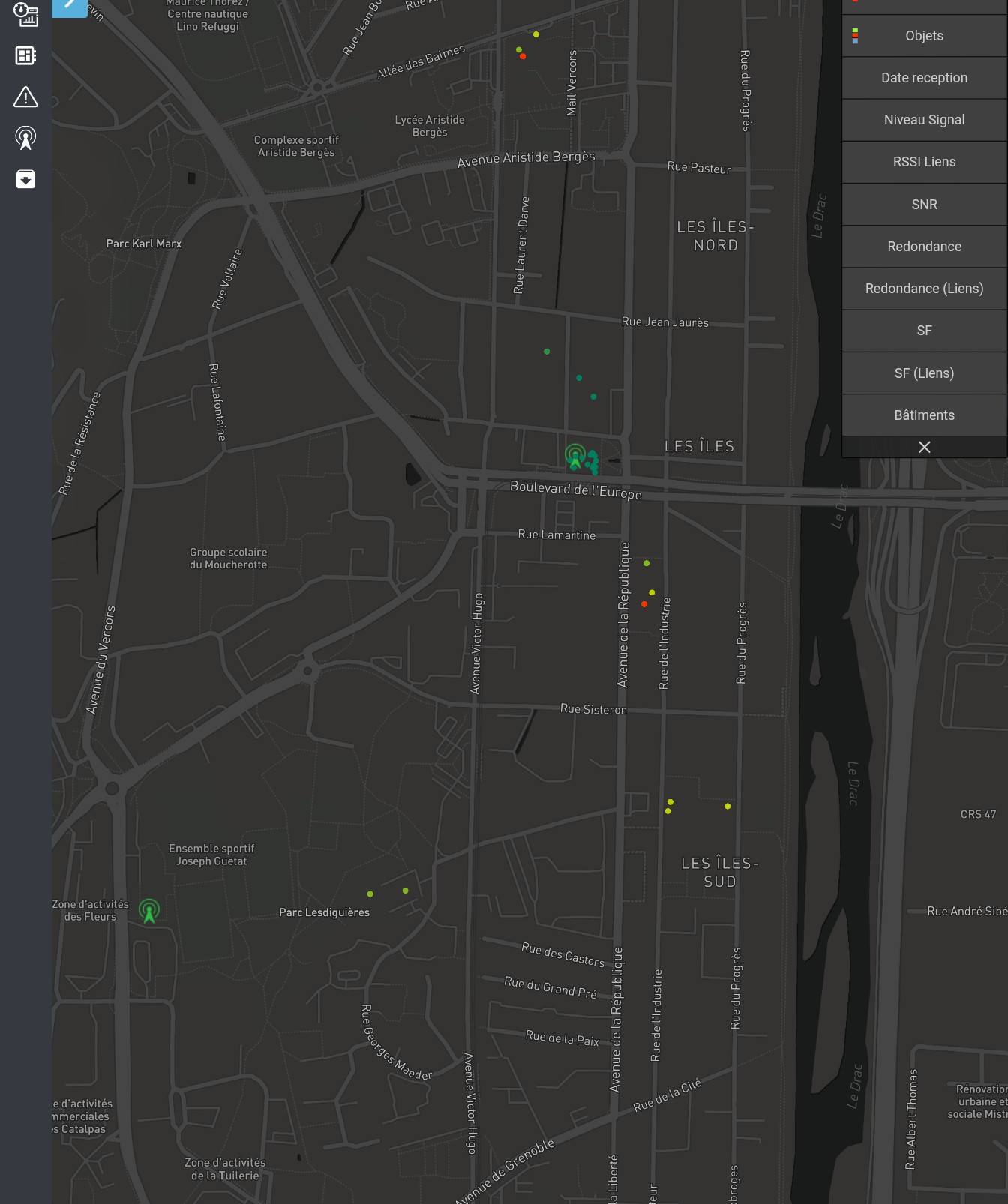This screenshot has width=1008, height=1204.
Task: Click the red device dot near Rue de l'Industrie
Action: click(x=644, y=604)
